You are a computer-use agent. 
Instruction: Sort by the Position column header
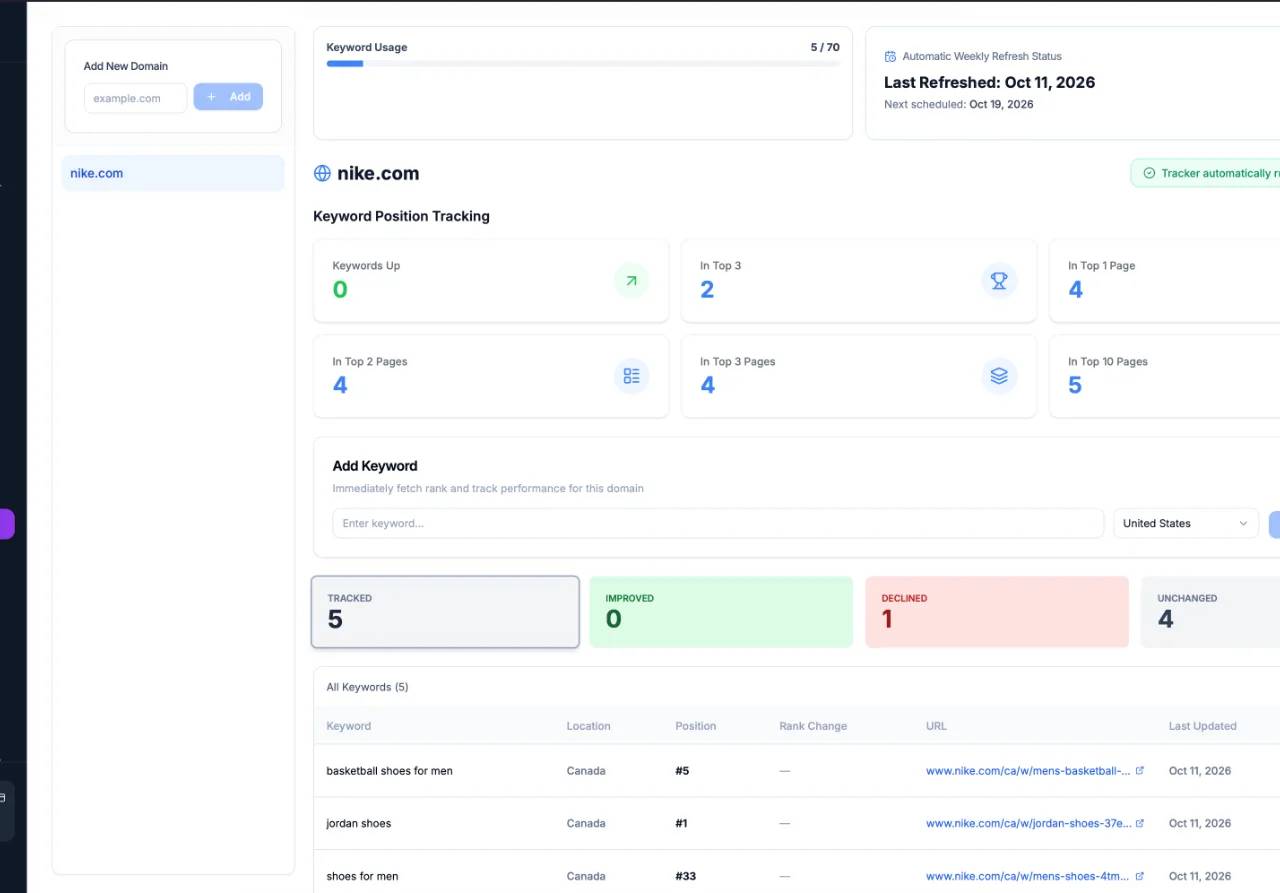pyautogui.click(x=696, y=726)
